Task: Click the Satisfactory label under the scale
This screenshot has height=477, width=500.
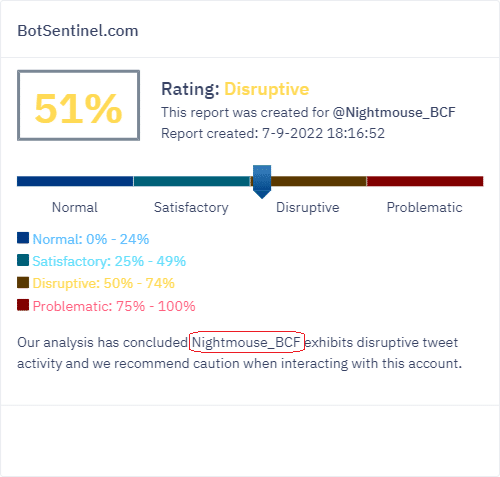Action: 191,207
